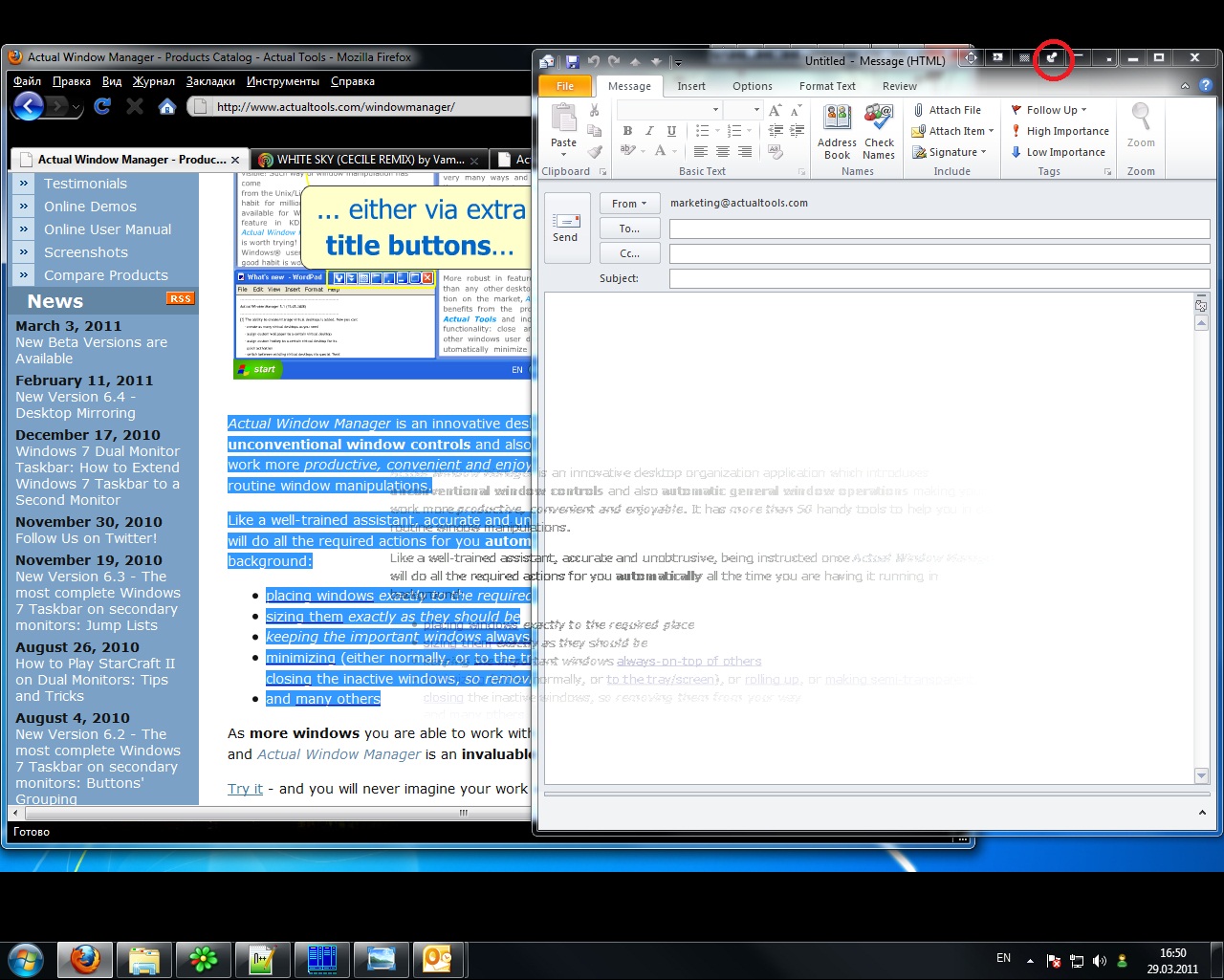The image size is (1224, 980).
Task: Go to Firefox home page
Action: (x=167, y=106)
